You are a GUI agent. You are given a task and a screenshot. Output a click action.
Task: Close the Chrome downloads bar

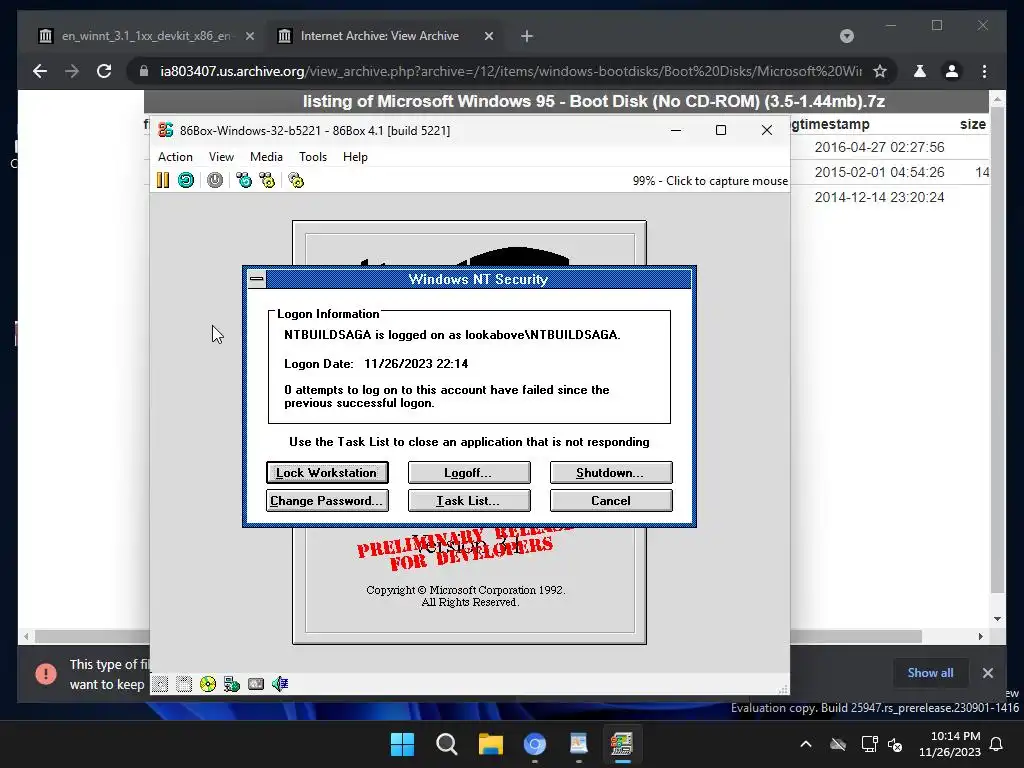coord(987,673)
